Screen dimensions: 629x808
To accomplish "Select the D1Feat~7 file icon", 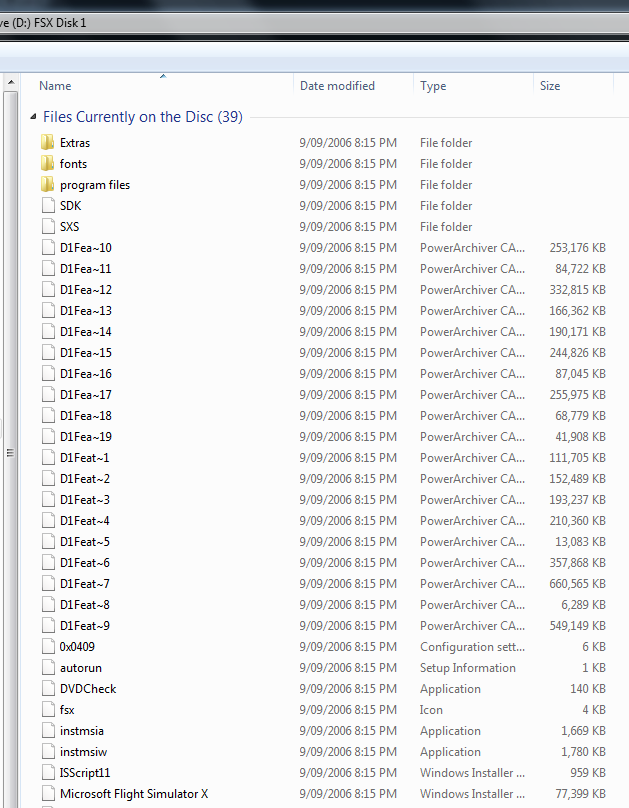I will 48,583.
